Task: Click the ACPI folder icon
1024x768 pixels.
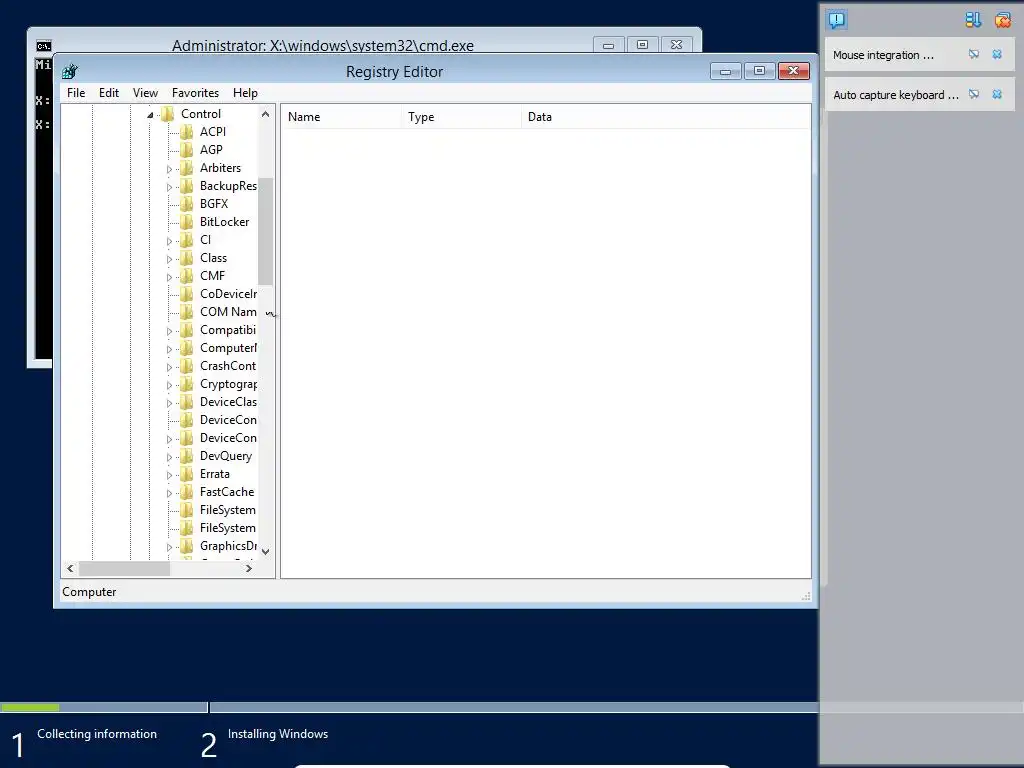Action: tap(187, 132)
